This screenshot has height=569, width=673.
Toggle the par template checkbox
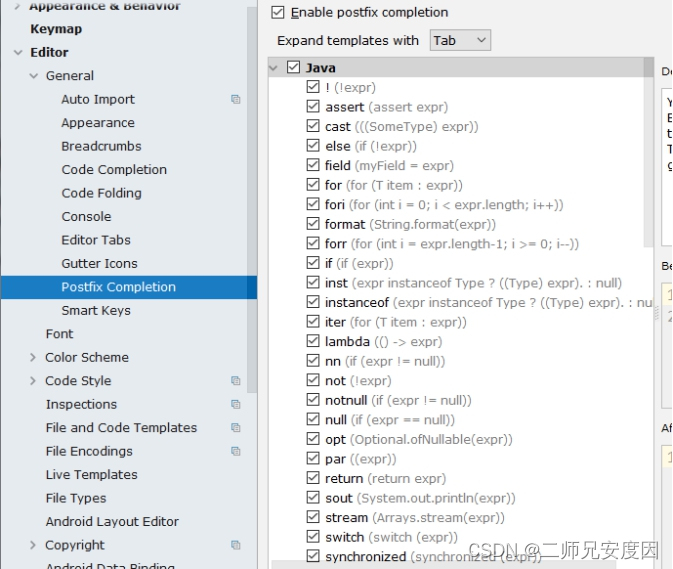pos(313,458)
